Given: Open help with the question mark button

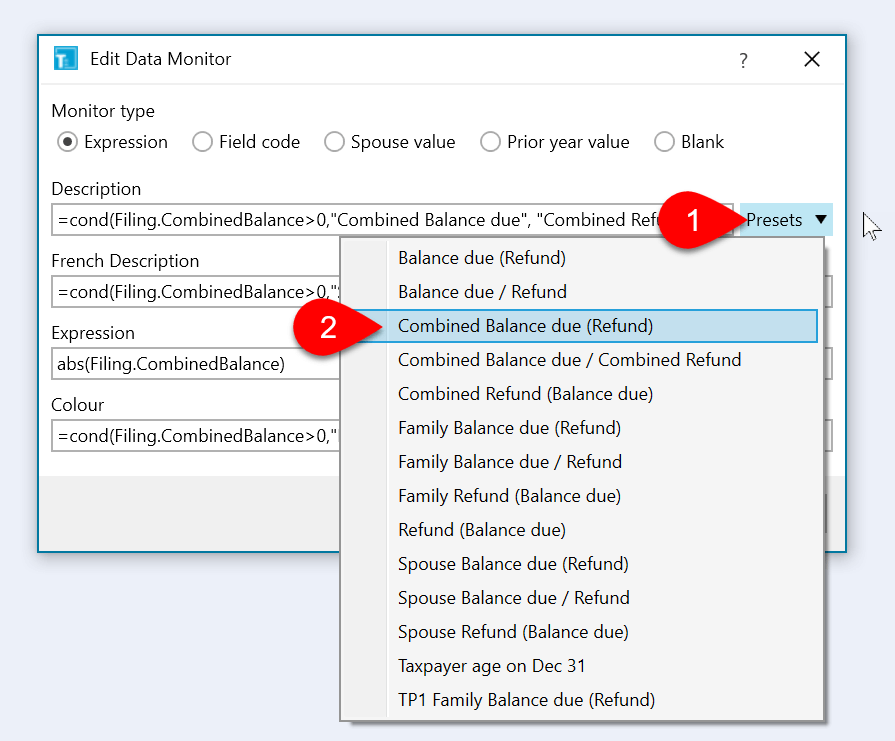Looking at the screenshot, I should point(743,59).
